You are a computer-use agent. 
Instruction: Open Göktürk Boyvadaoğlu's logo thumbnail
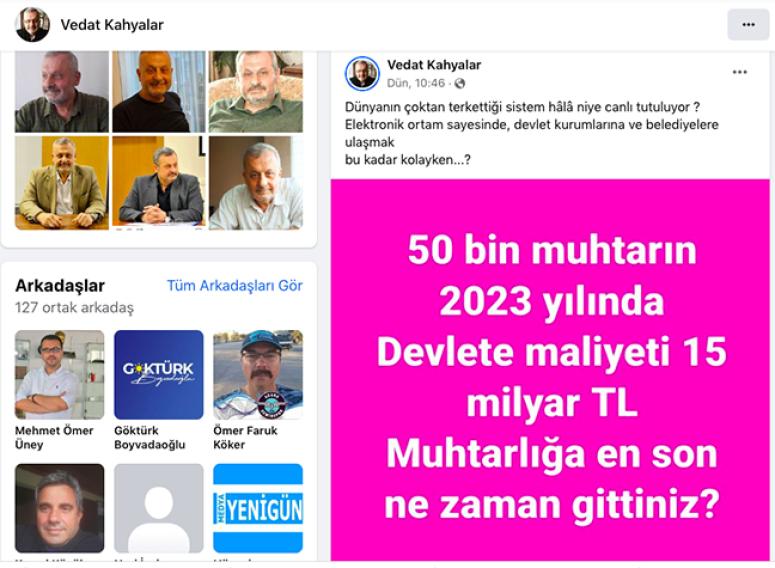(159, 374)
